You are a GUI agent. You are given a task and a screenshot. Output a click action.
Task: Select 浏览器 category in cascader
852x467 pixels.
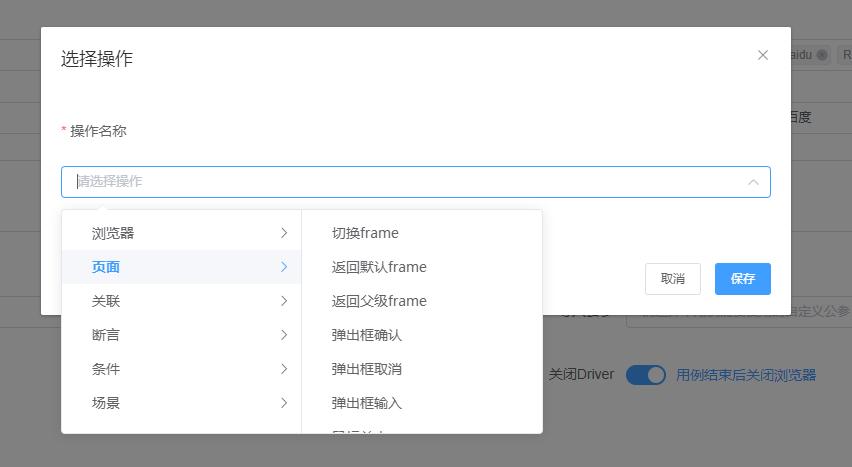pos(181,233)
